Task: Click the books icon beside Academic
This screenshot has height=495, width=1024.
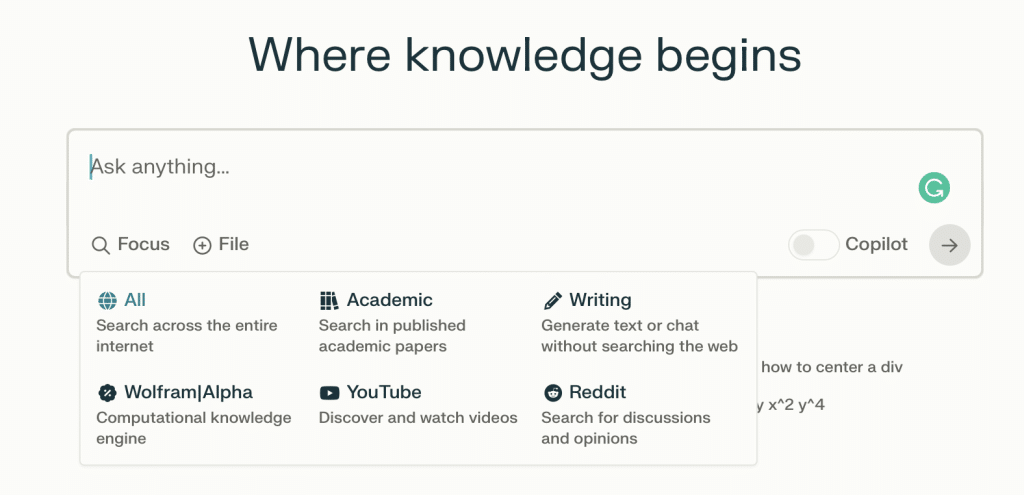Action: [329, 300]
